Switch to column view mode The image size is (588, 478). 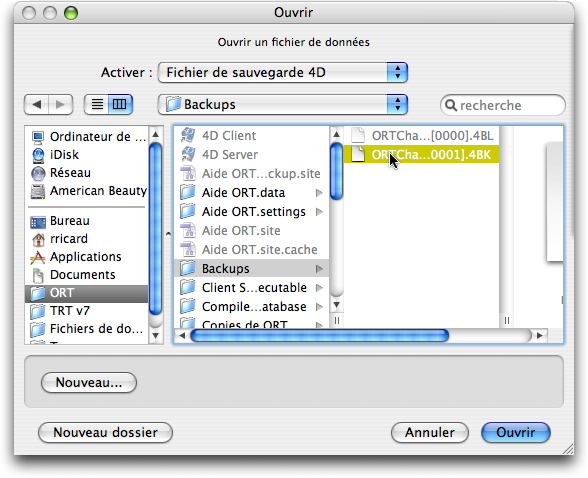click(x=120, y=104)
